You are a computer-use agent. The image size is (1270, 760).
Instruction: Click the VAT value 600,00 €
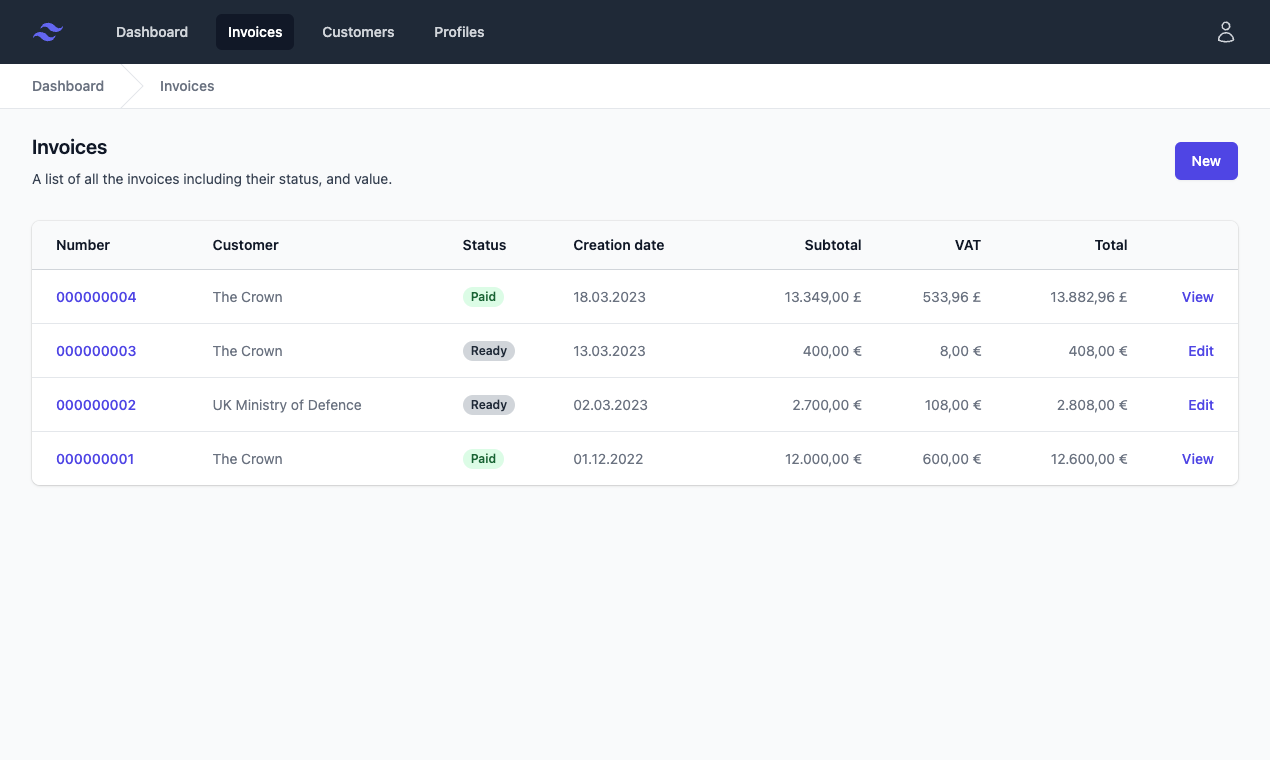(952, 459)
